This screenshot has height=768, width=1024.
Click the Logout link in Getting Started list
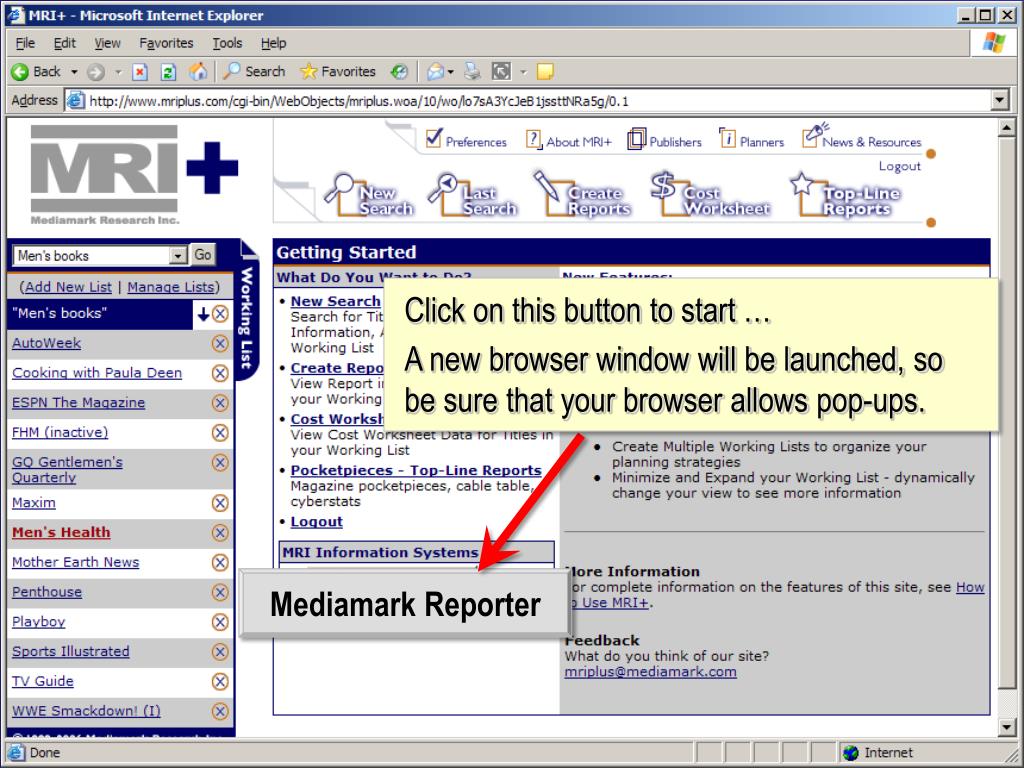coord(316,521)
